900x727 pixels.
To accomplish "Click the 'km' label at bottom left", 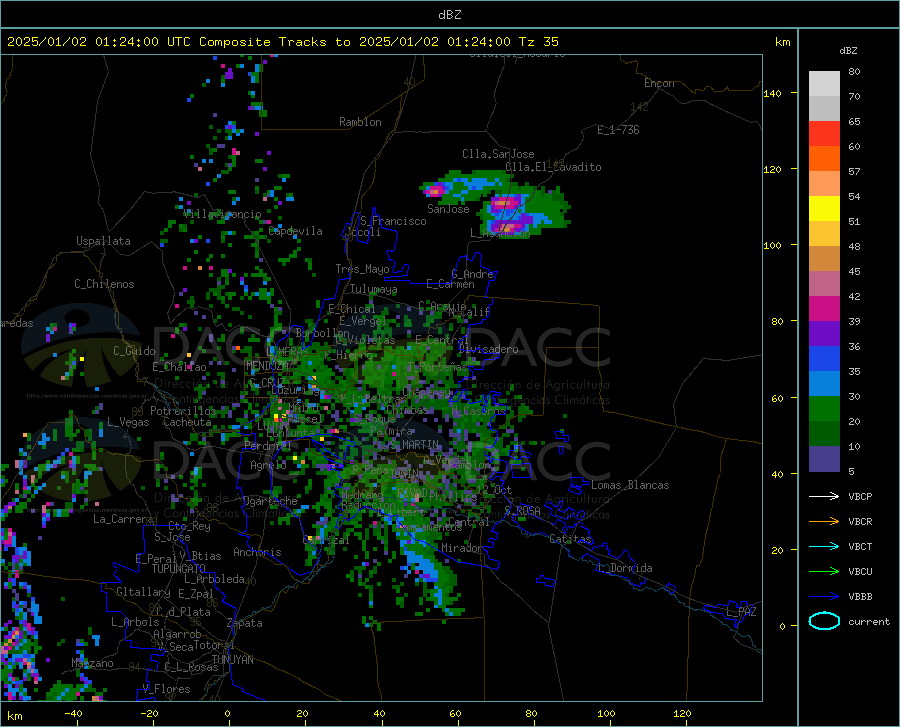I will (14, 716).
